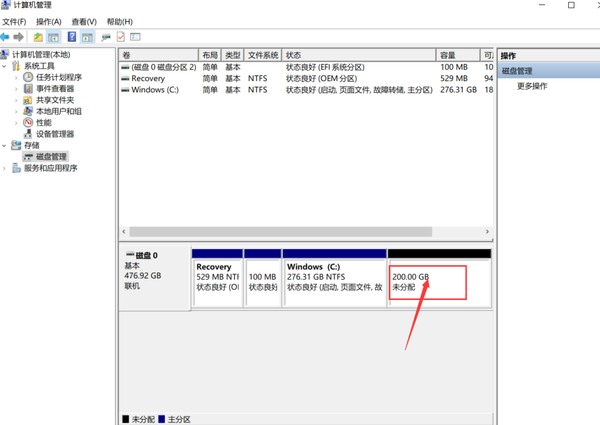The image size is (600, 425).
Task: Collapse the 存储 tree node
Action: (5, 145)
